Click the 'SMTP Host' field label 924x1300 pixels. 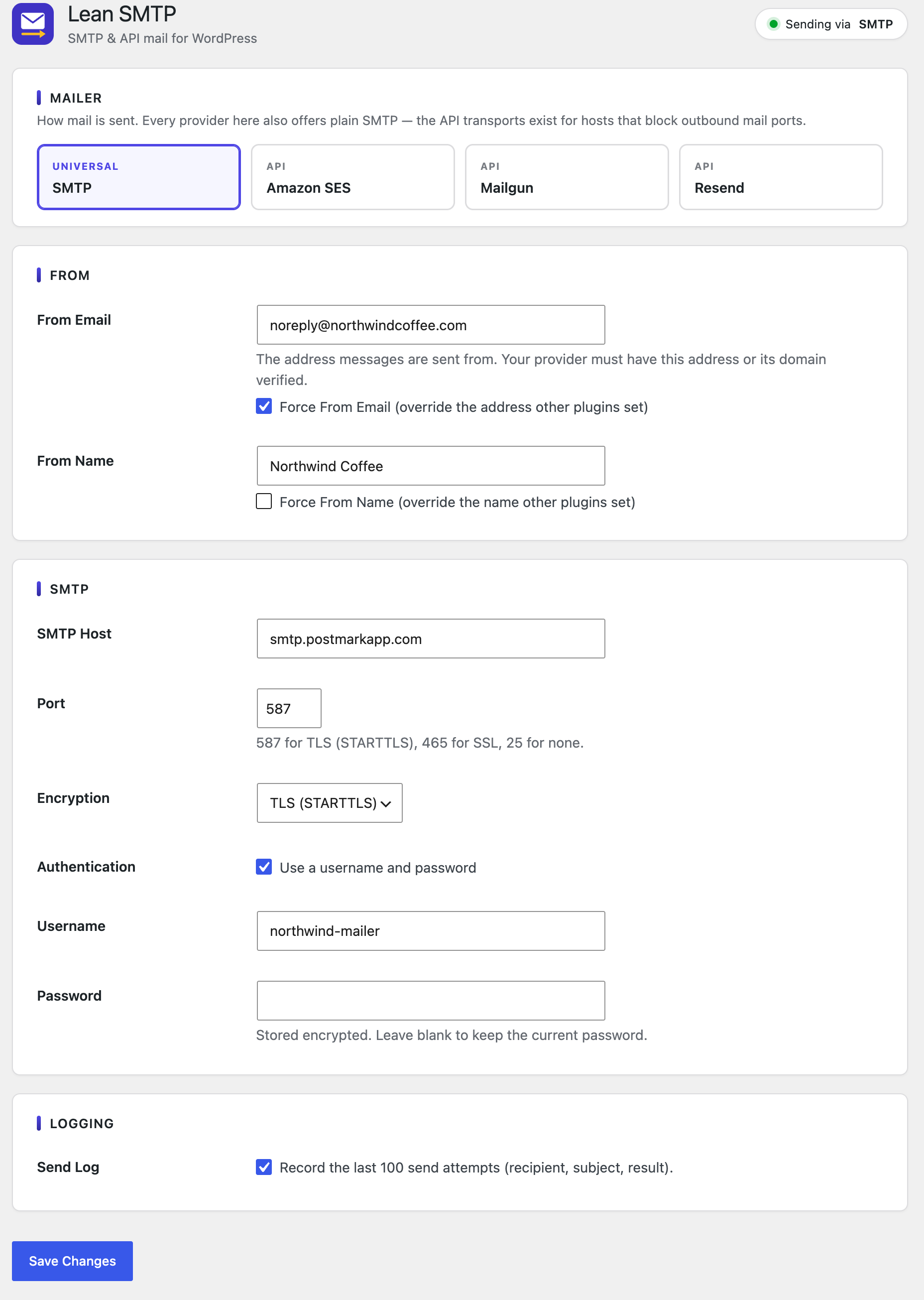point(75,634)
